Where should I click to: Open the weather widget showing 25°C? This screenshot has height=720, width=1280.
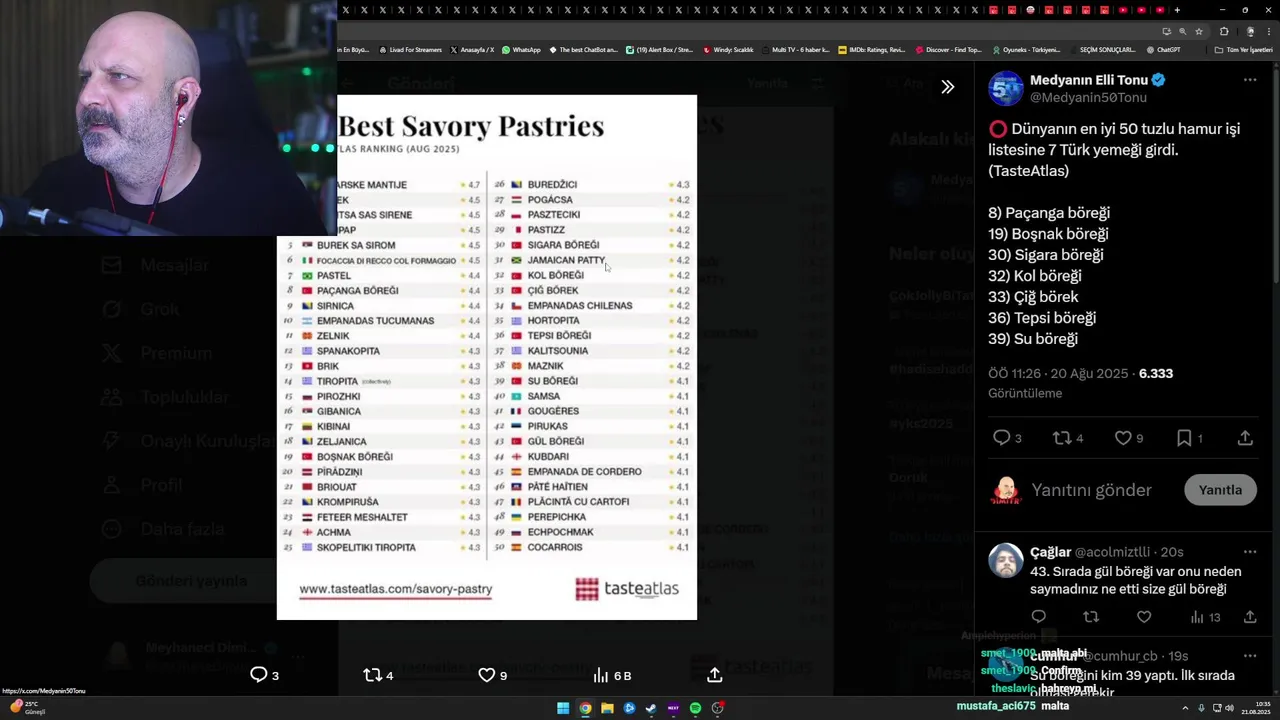point(27,707)
